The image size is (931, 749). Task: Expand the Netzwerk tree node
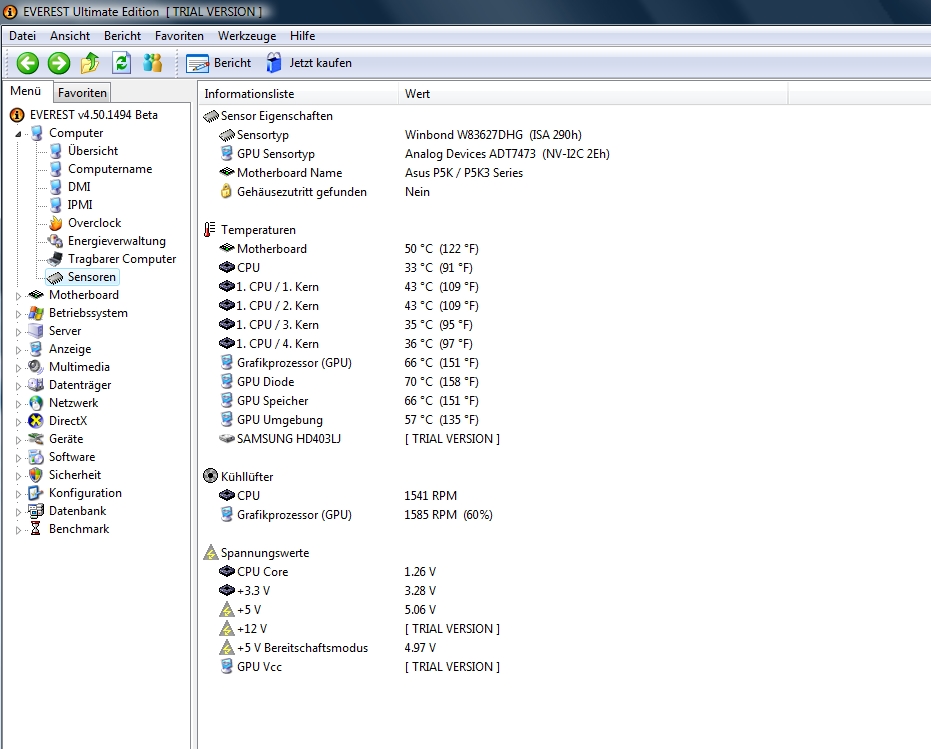(18, 404)
